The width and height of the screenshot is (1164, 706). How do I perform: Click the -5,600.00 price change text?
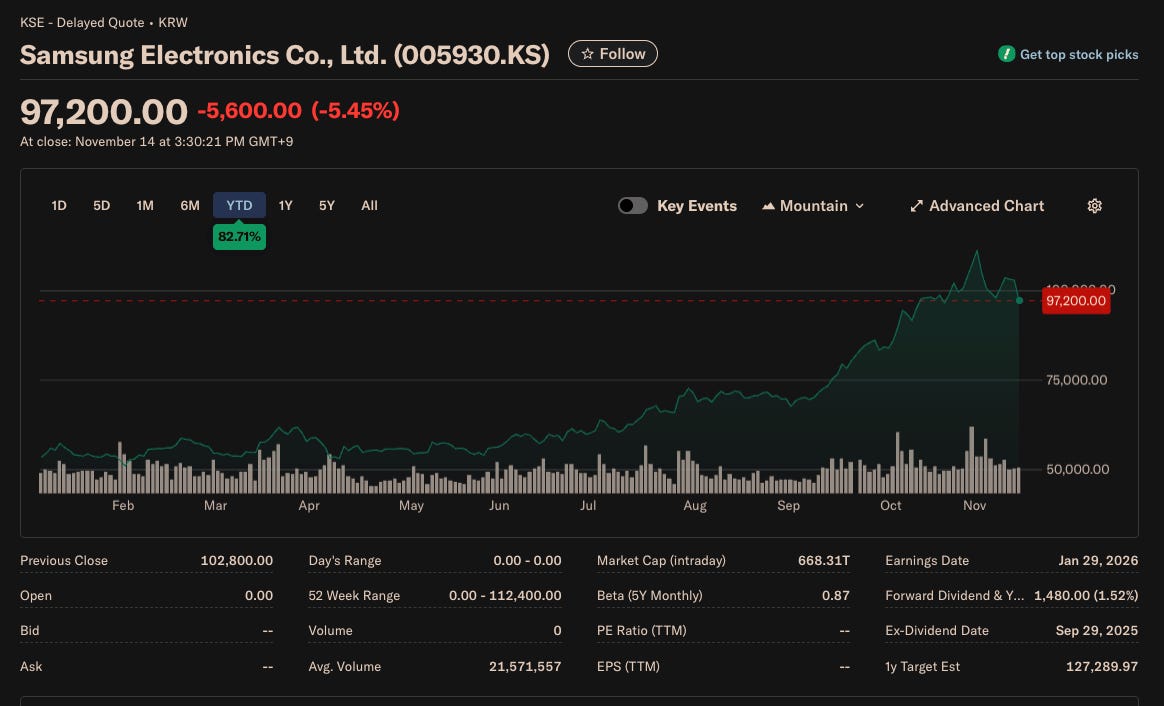pyautogui.click(x=249, y=111)
